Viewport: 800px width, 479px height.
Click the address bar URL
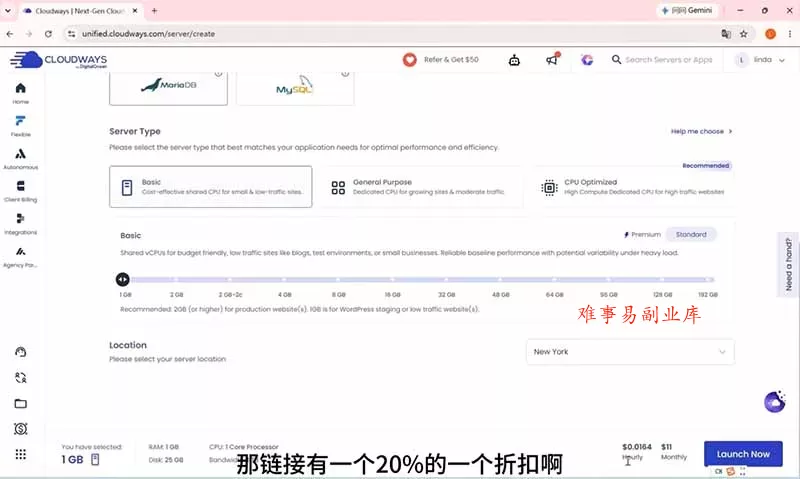coord(148,34)
